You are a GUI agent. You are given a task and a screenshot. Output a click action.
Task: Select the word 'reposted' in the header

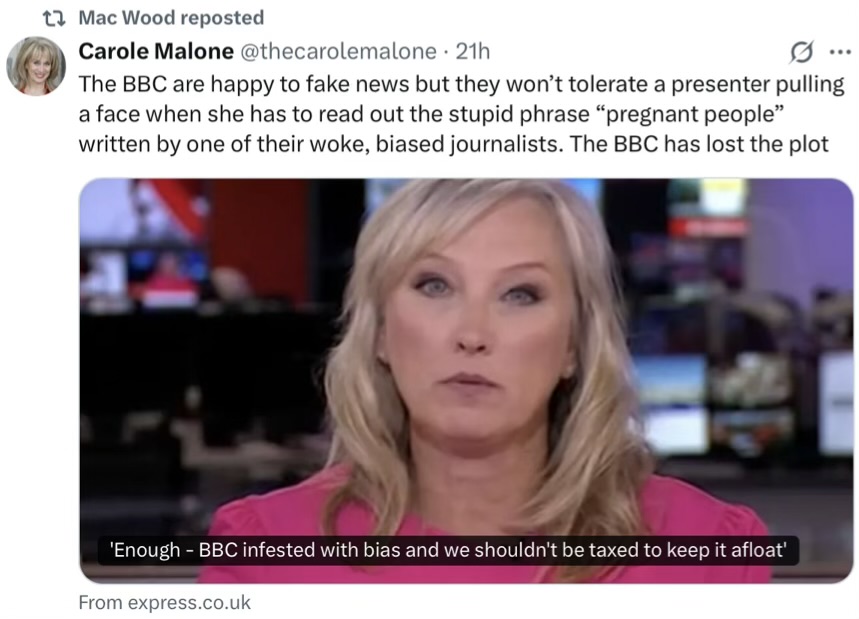(222, 18)
